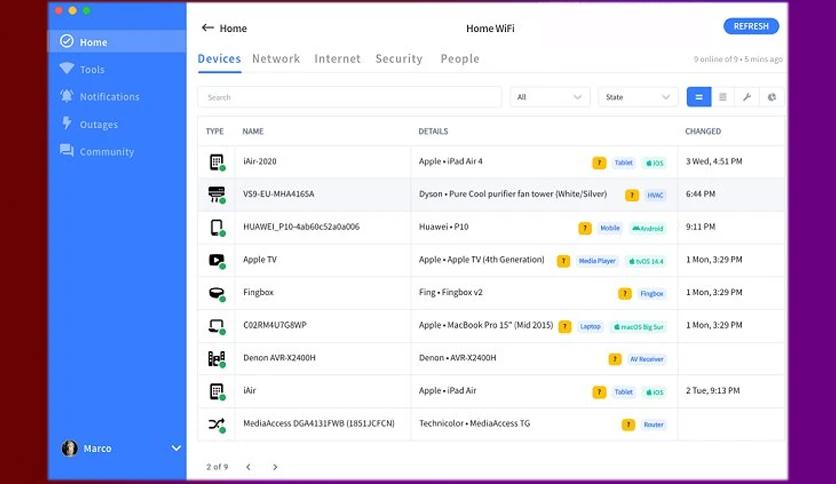Select the HUAWEI_P10-4ab60c52a0a006 device name
The width and height of the screenshot is (836, 484).
click(301, 227)
